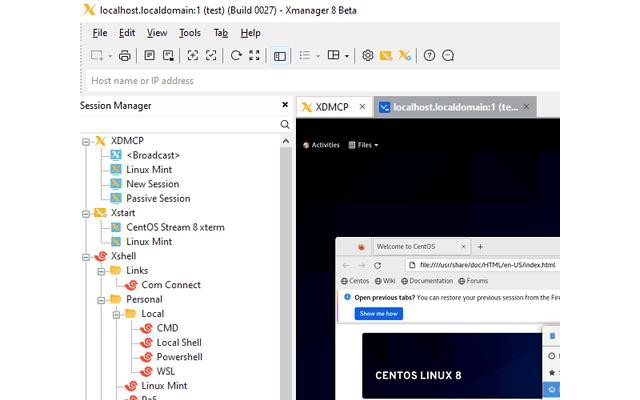Click the circular Refresh arrow icon
Screen dimensions: 640x400
point(236,55)
